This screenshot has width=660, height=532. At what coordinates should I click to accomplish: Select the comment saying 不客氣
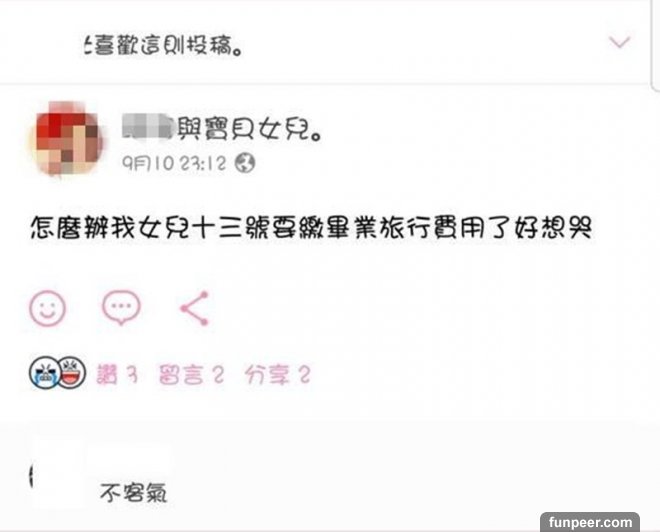134,493
